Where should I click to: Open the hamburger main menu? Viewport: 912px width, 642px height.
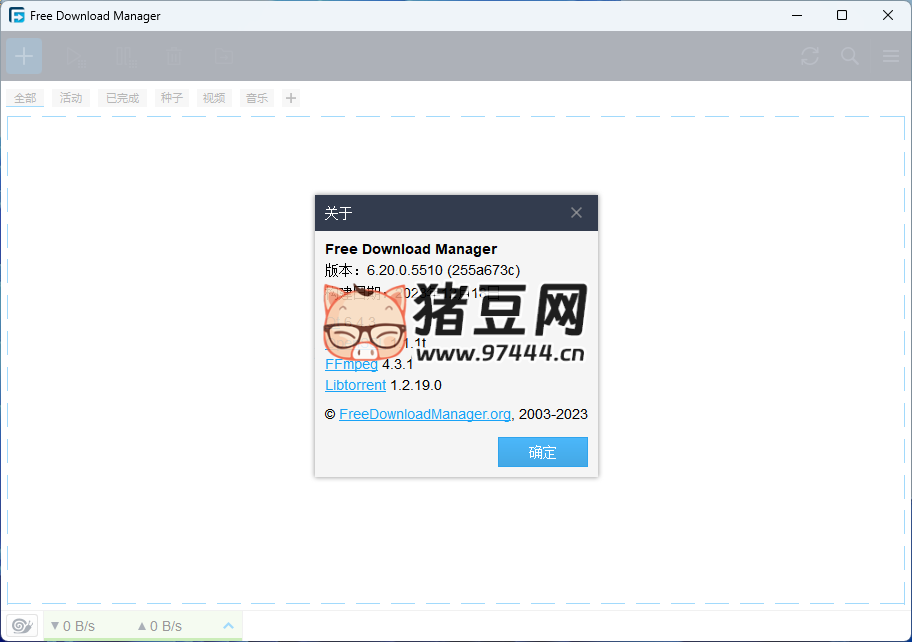890,57
